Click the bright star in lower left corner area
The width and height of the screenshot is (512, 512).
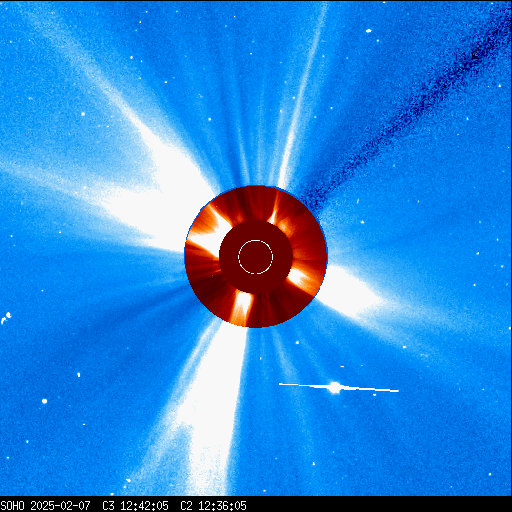44,401
